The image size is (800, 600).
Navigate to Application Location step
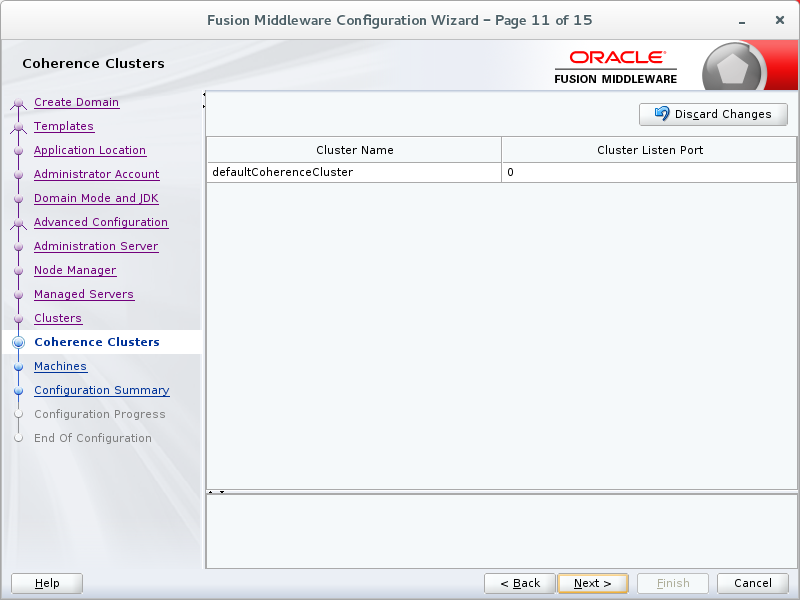tap(90, 150)
